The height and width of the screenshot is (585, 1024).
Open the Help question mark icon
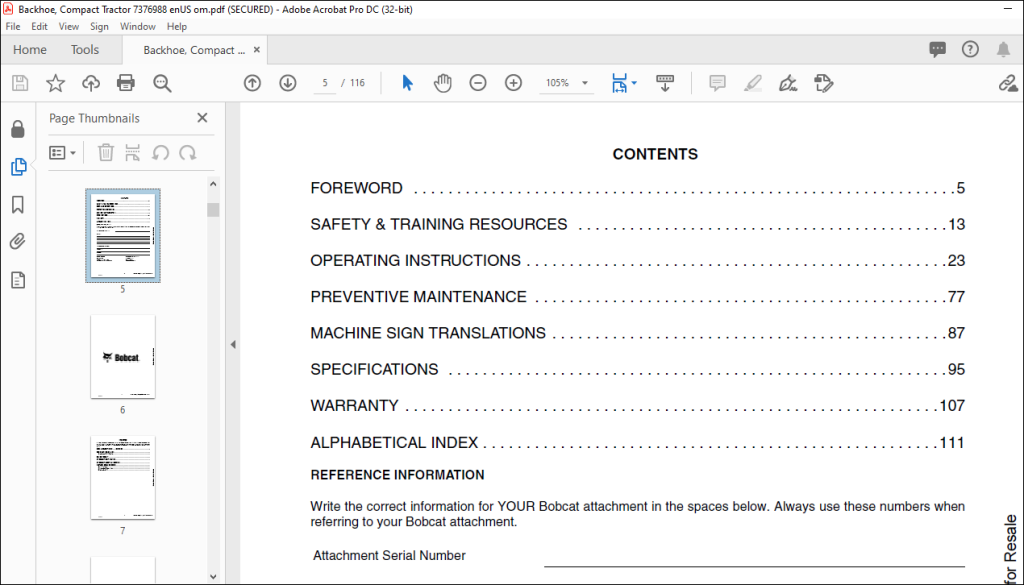(970, 50)
